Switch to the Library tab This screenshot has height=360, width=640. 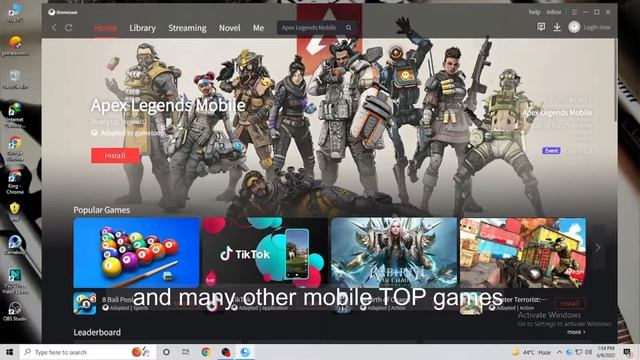tap(142, 28)
